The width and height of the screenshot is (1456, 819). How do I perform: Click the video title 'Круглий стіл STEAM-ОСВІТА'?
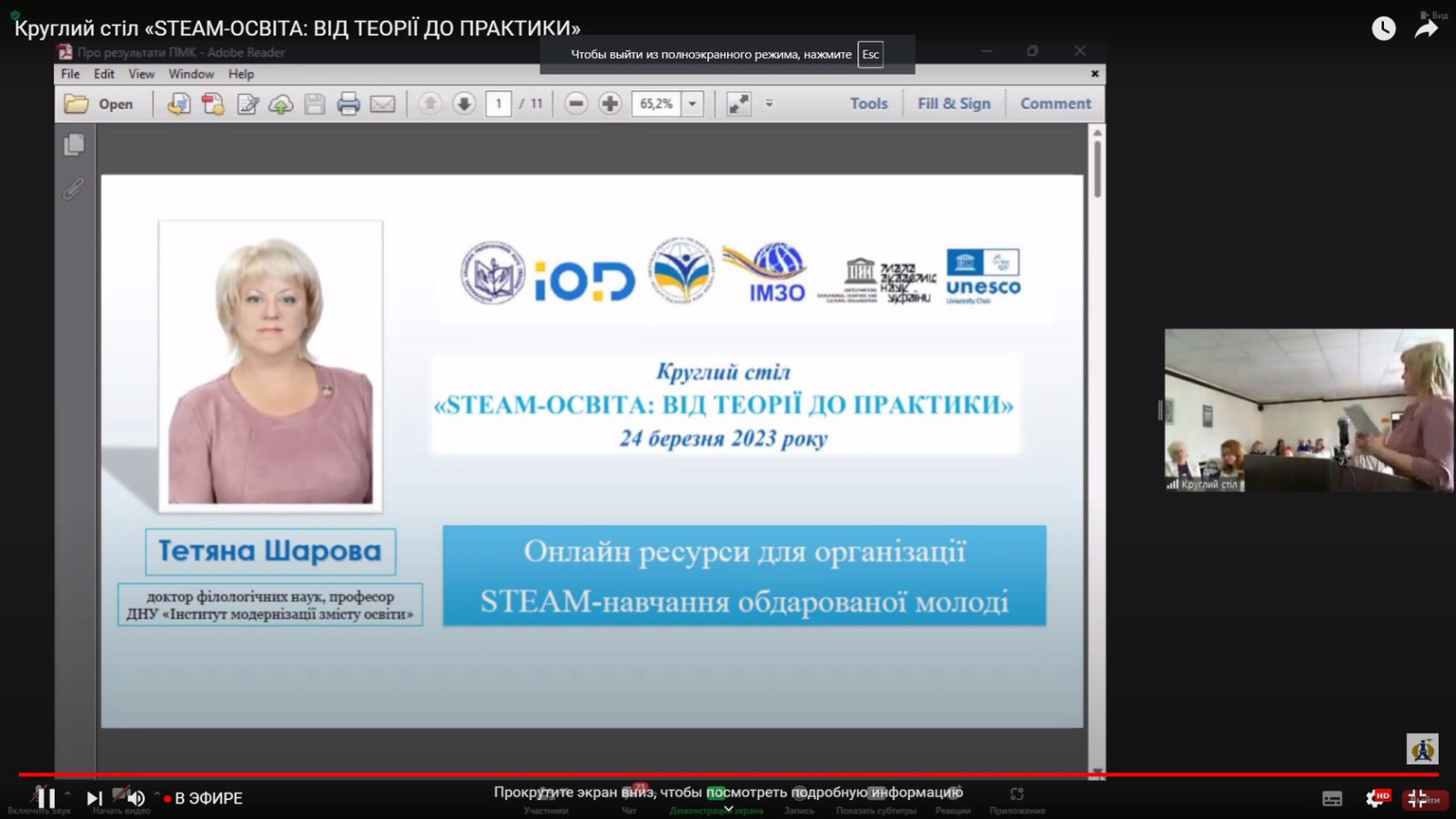[297, 28]
